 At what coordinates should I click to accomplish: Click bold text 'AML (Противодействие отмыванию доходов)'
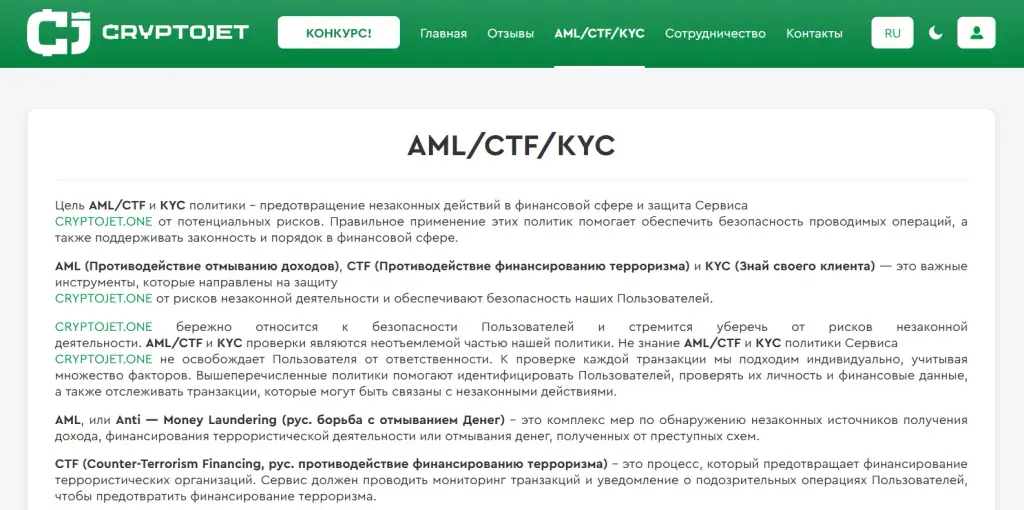click(x=198, y=266)
